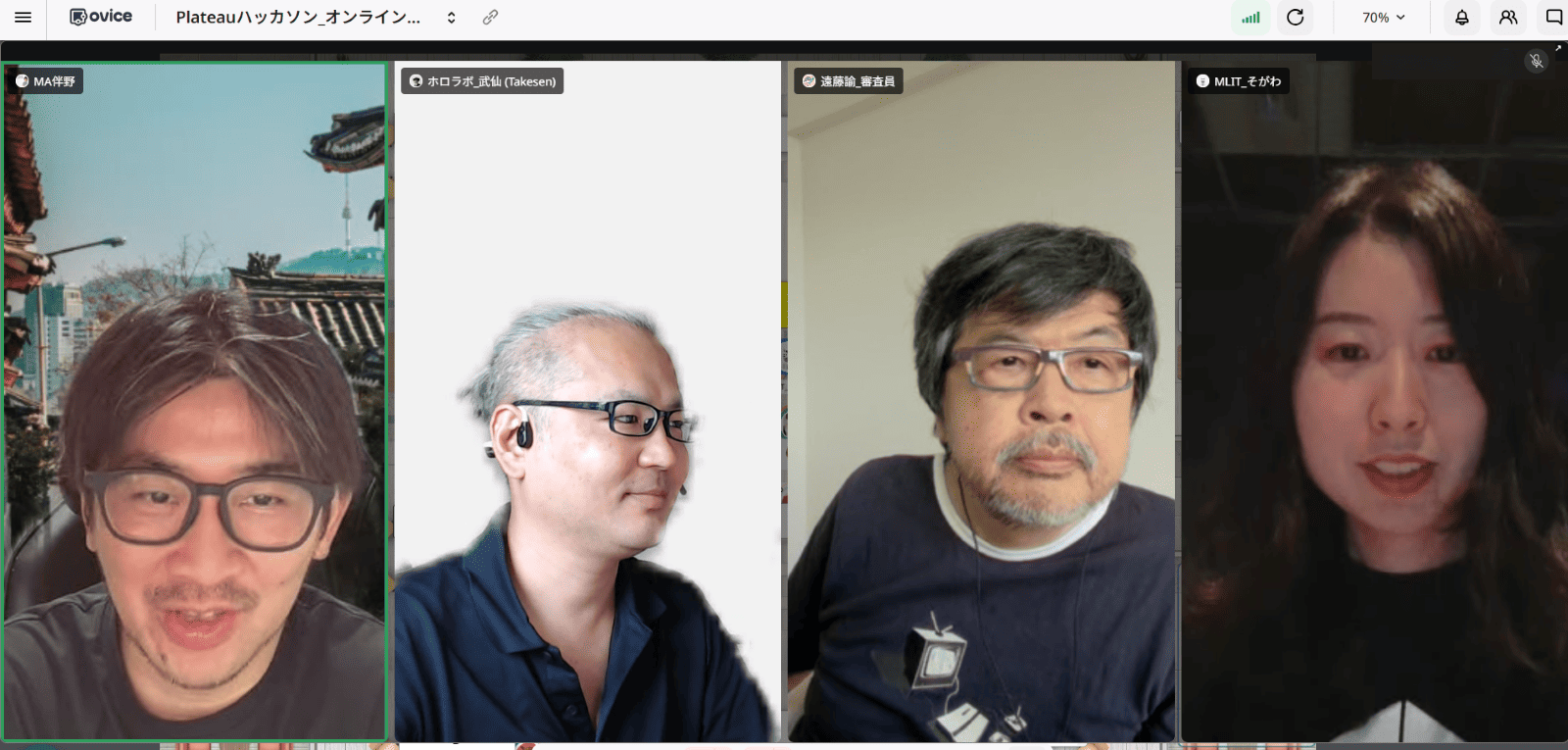Expand the space switcher arrows

point(451,18)
